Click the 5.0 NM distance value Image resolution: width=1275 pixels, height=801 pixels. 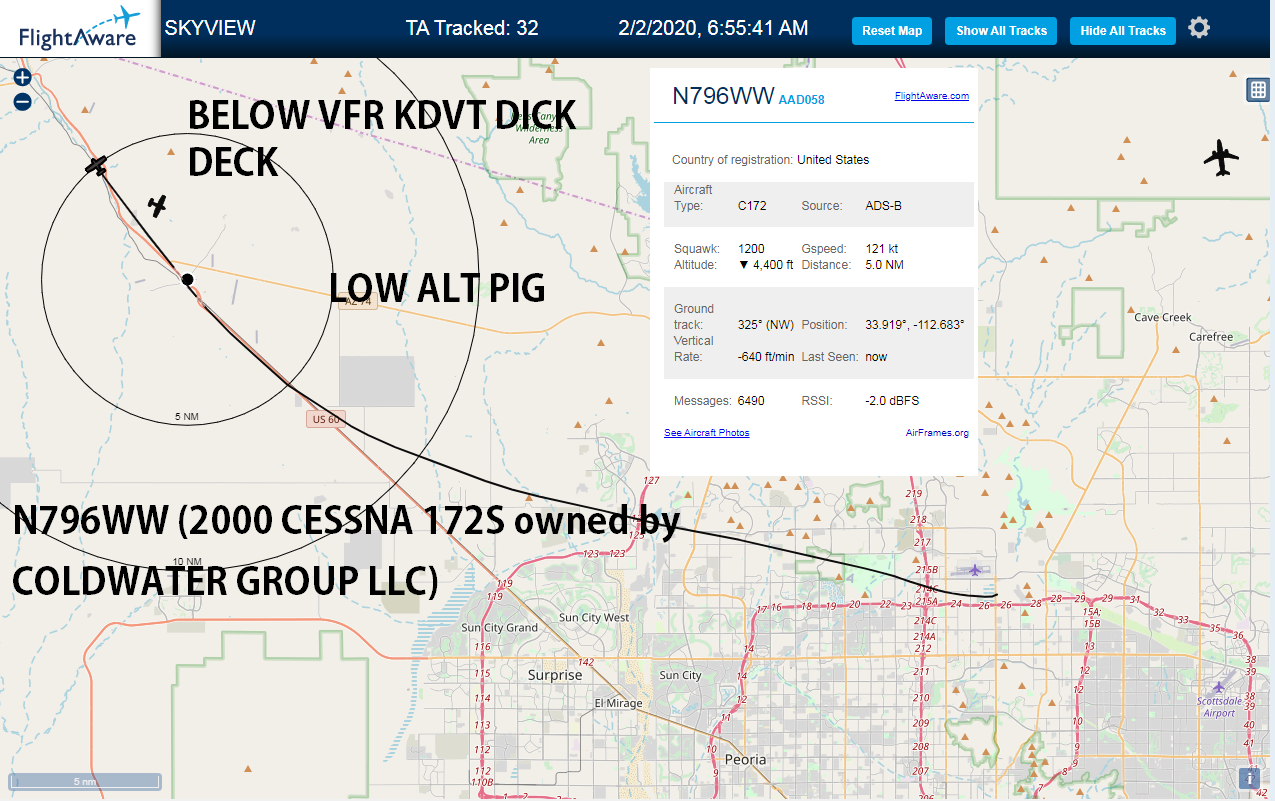click(883, 265)
